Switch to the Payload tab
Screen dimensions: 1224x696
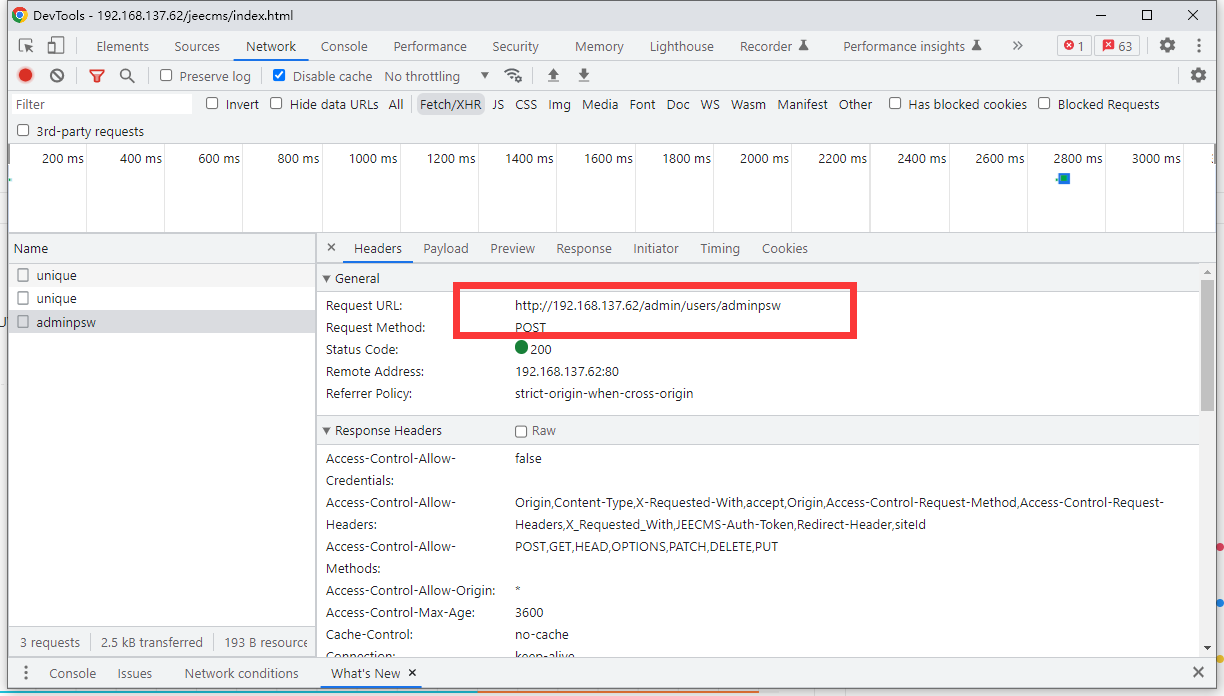[445, 248]
